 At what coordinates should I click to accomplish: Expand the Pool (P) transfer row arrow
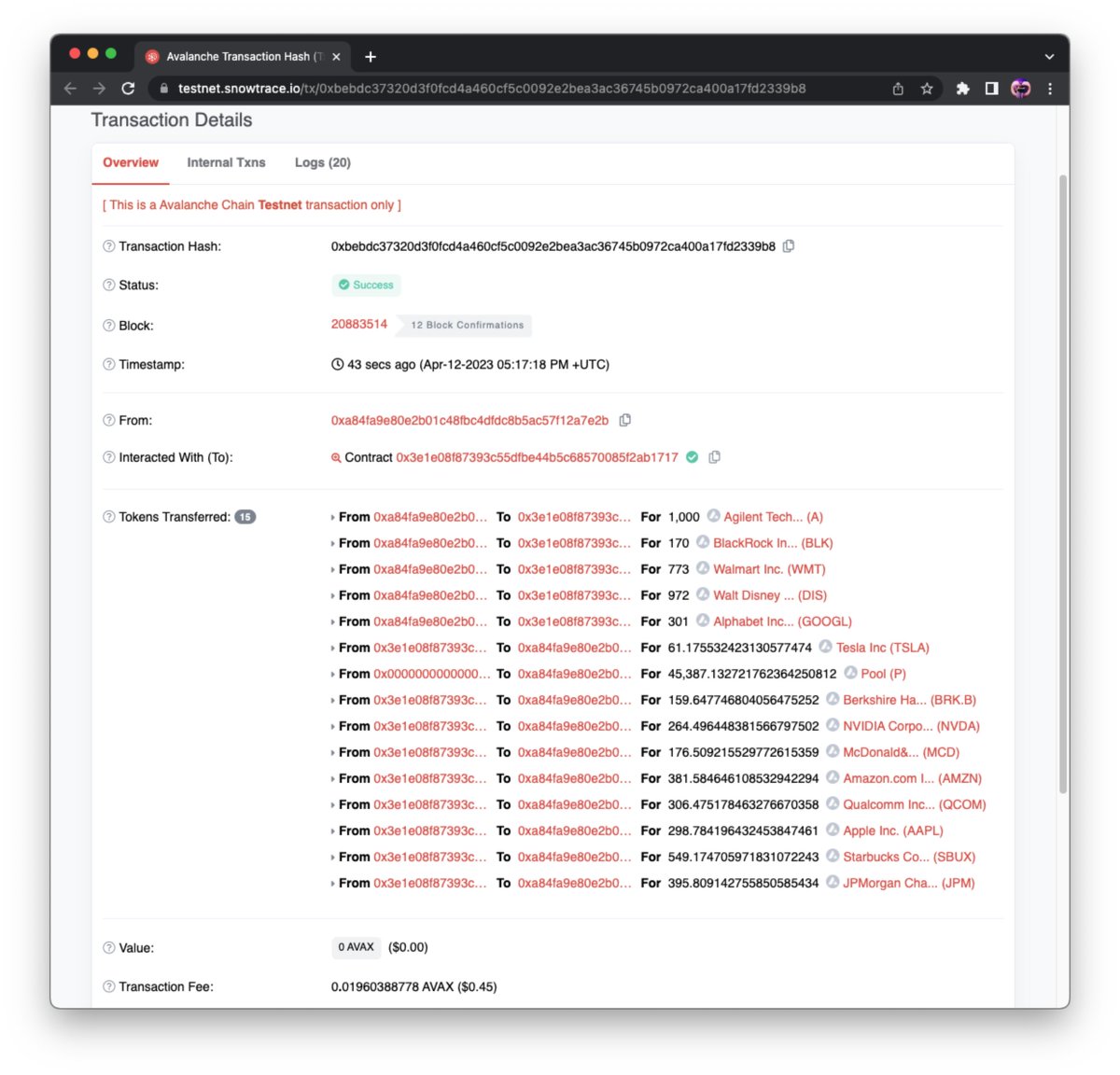[333, 674]
